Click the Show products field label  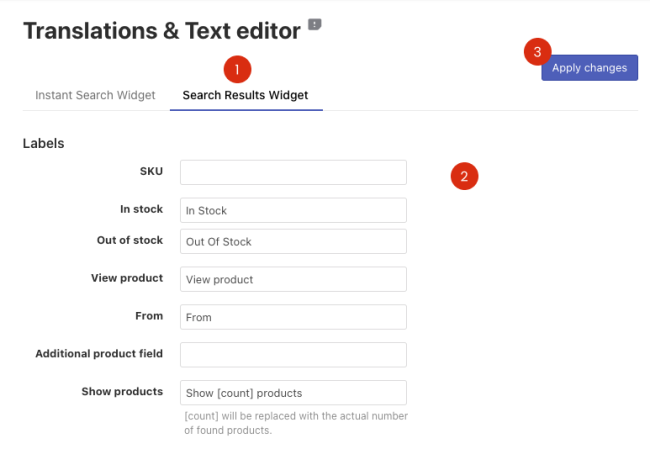click(122, 391)
